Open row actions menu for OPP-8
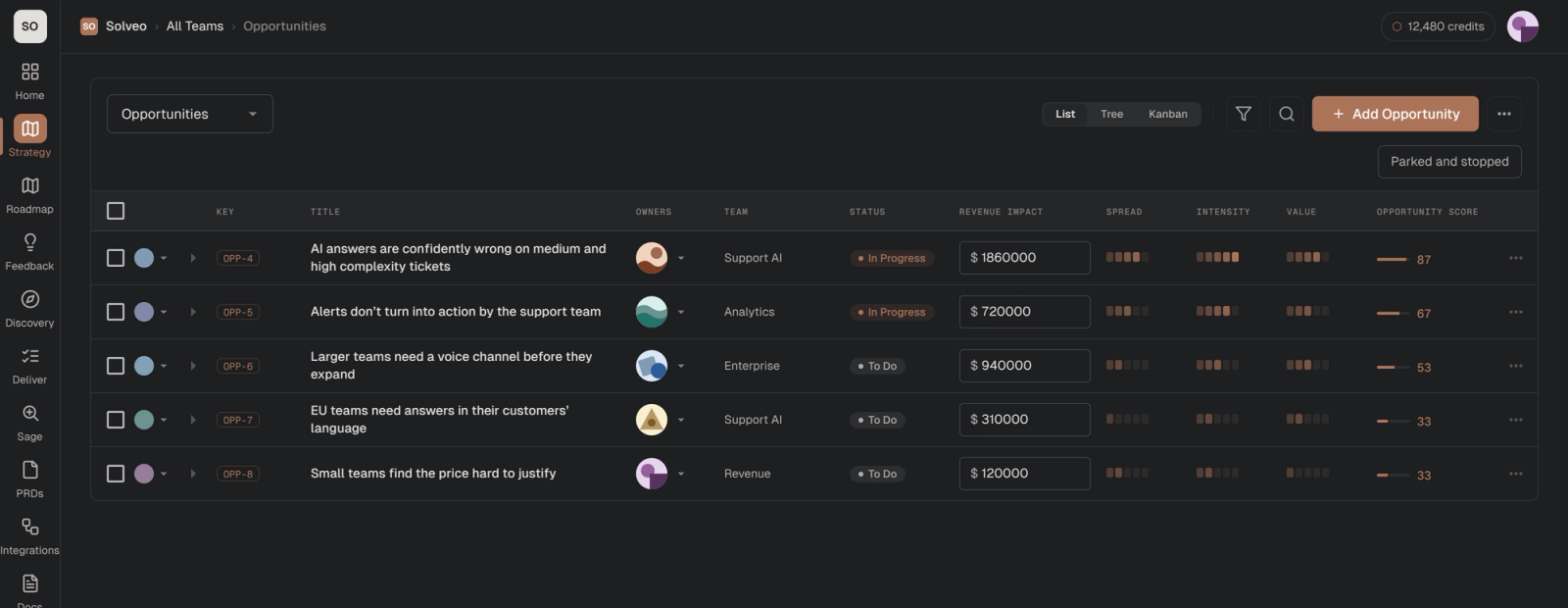1568x608 pixels. [1516, 474]
